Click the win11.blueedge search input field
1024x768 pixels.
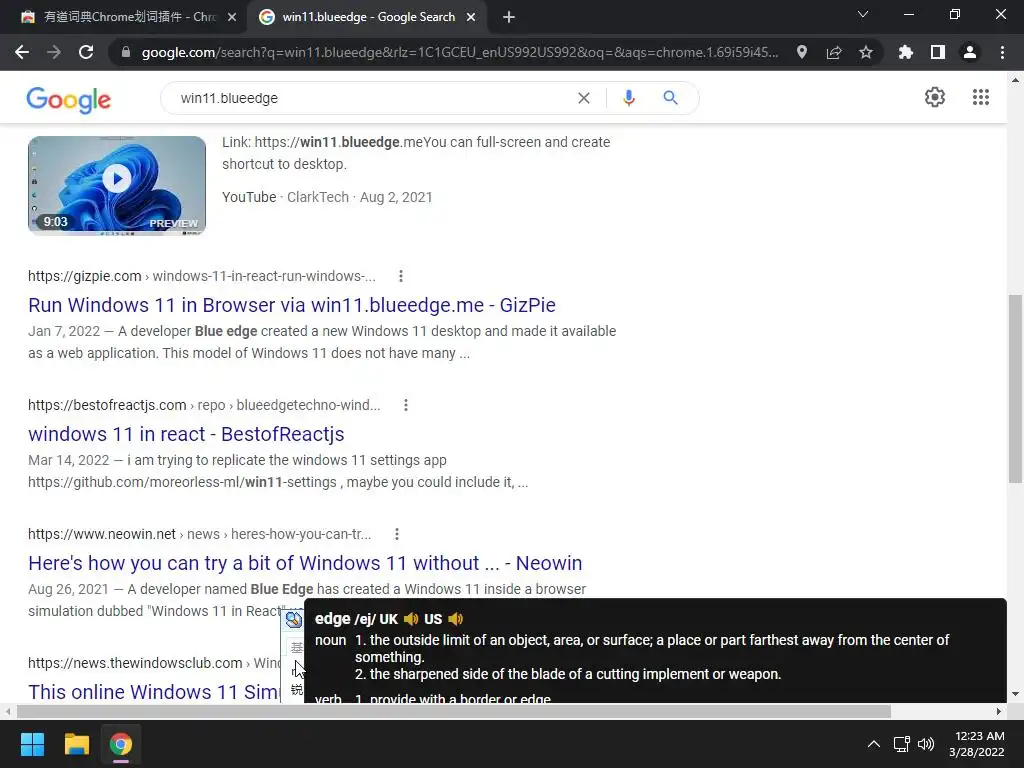click(372, 98)
